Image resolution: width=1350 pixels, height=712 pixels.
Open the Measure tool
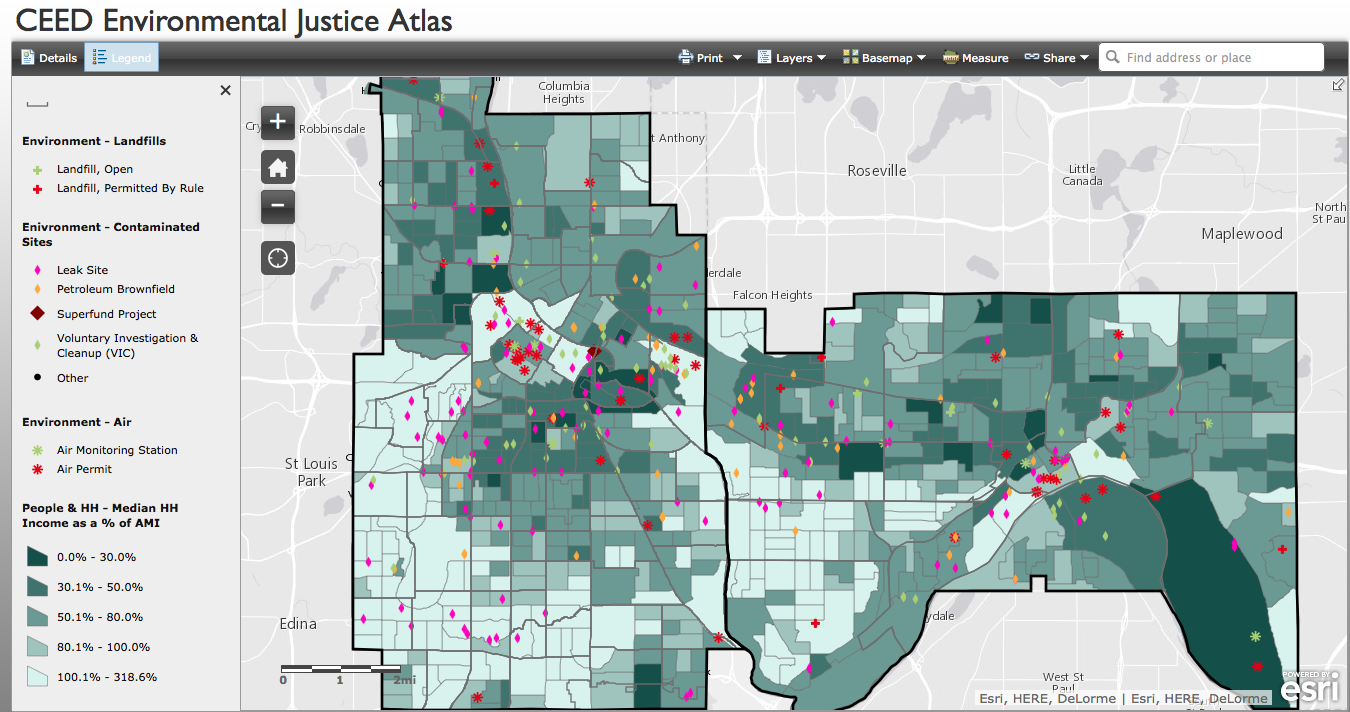(975, 58)
